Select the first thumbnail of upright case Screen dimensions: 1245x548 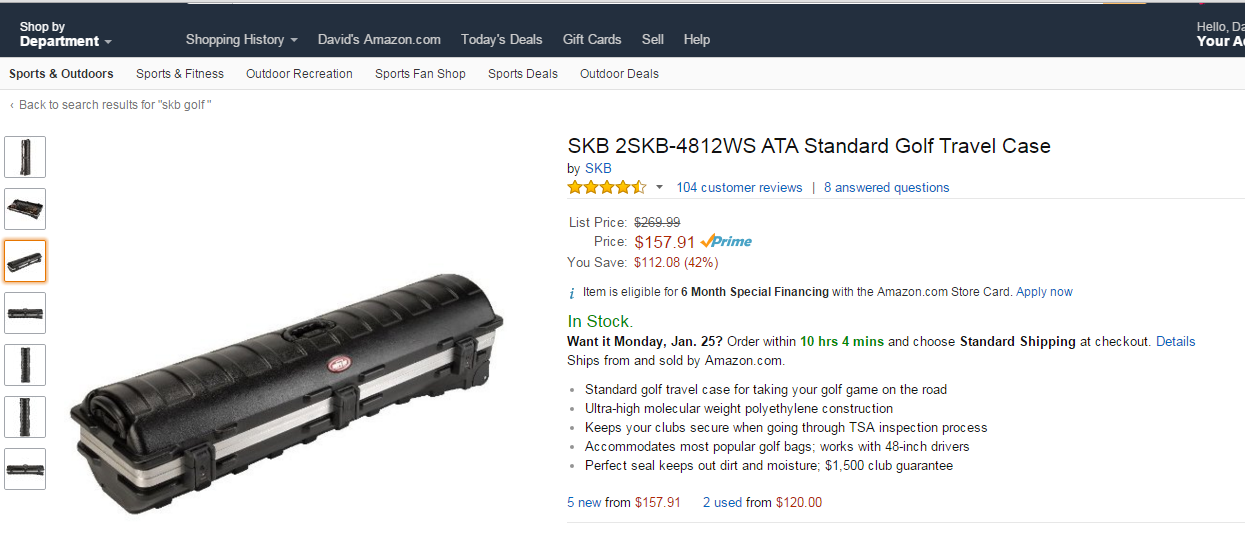pos(25,157)
